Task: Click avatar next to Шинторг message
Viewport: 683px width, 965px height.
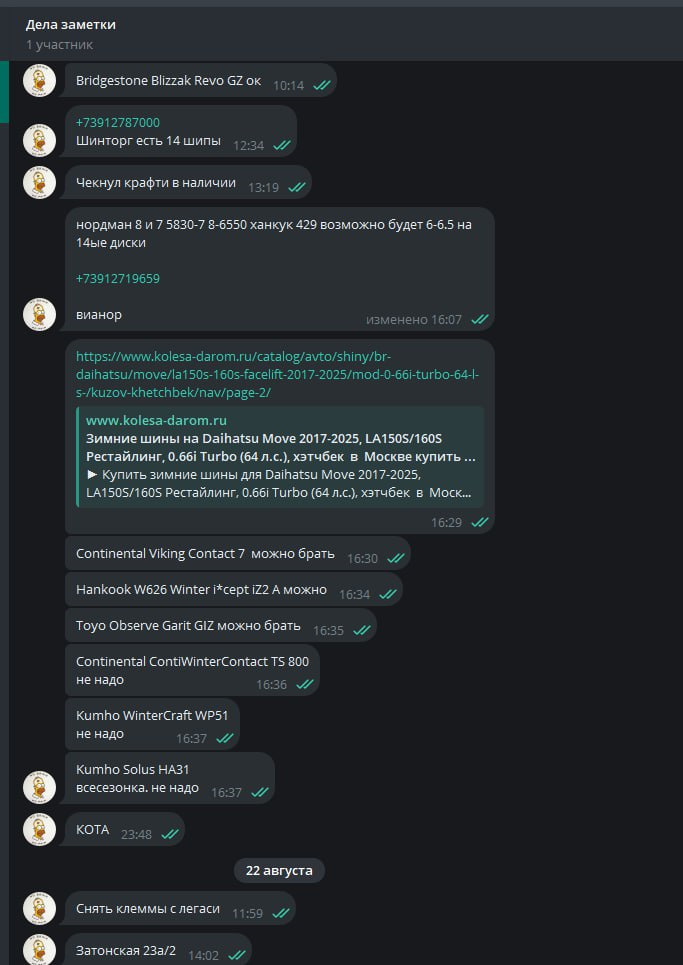Action: point(39,139)
